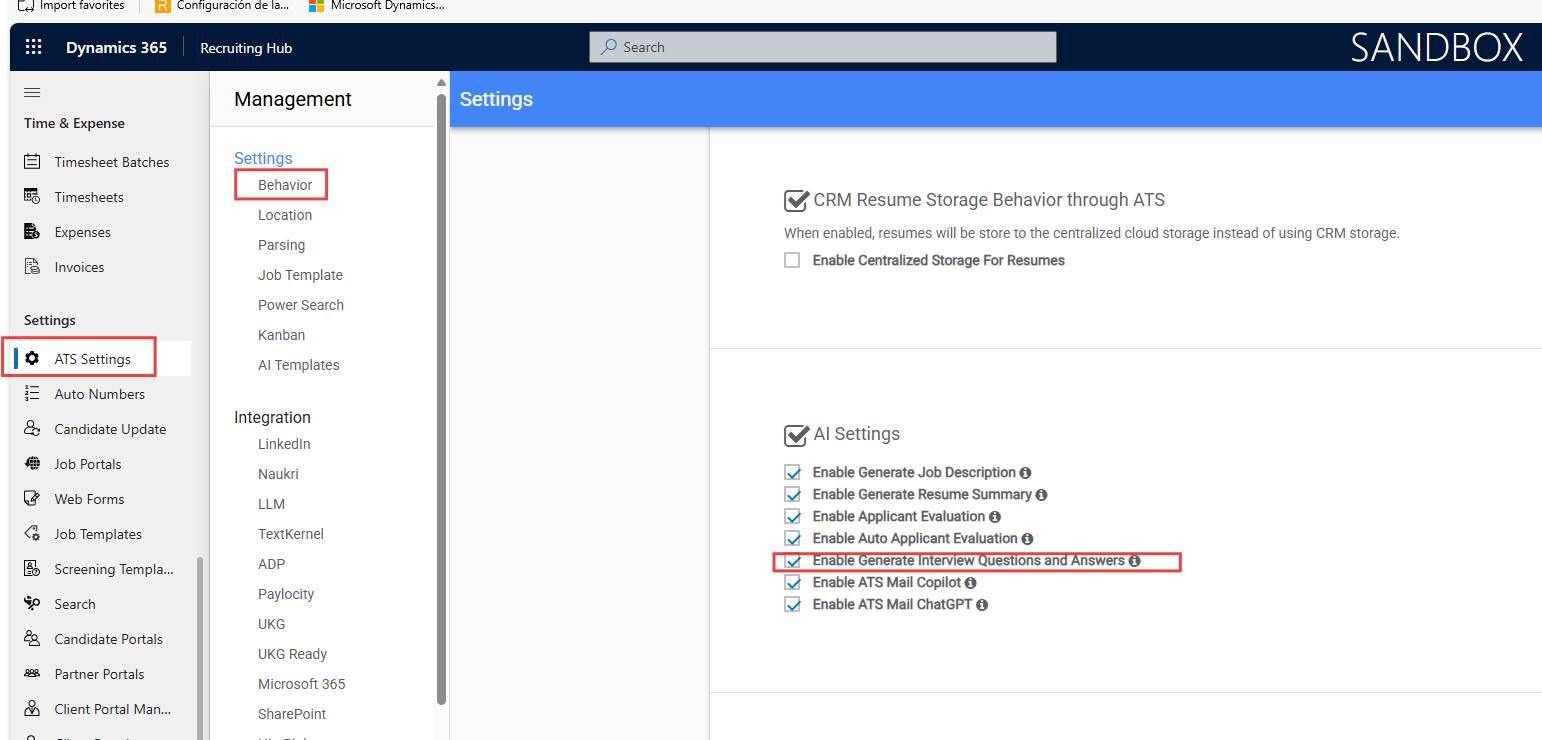The height and width of the screenshot is (740, 1542).
Task: Open ADP integration
Action: [272, 564]
